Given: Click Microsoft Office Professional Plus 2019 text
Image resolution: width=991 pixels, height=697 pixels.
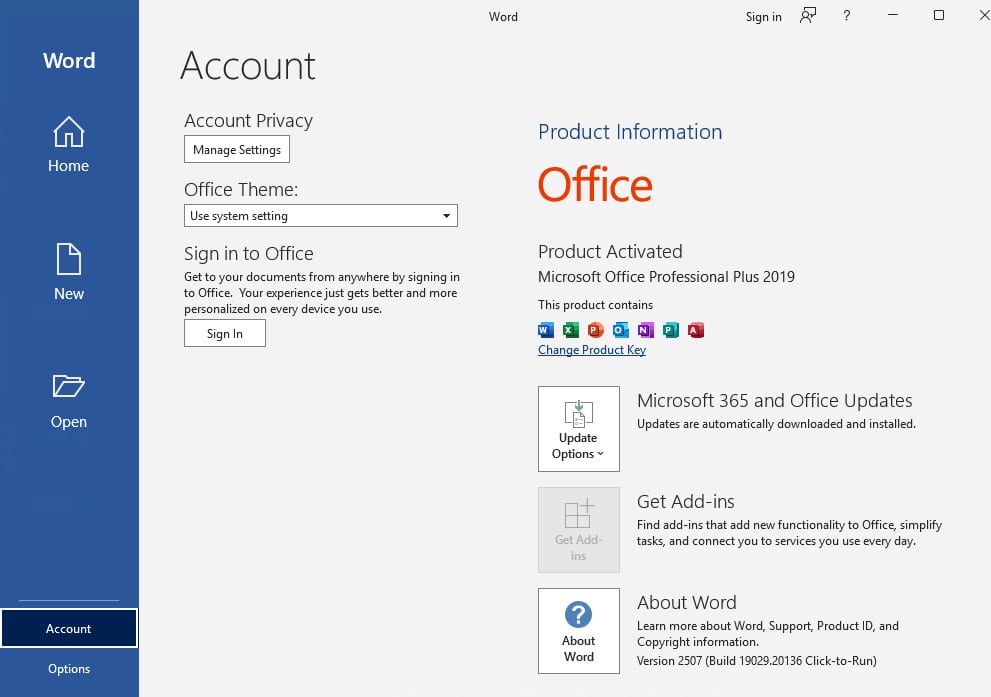Looking at the screenshot, I should (666, 277).
